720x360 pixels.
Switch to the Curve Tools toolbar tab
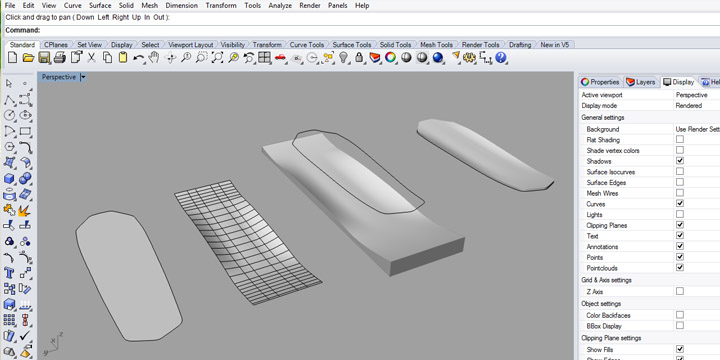307,45
